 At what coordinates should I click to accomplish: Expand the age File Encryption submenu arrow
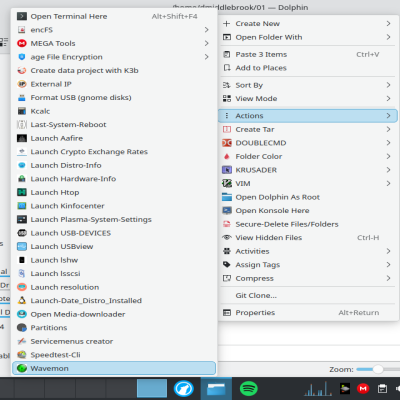pyautogui.click(x=207, y=57)
